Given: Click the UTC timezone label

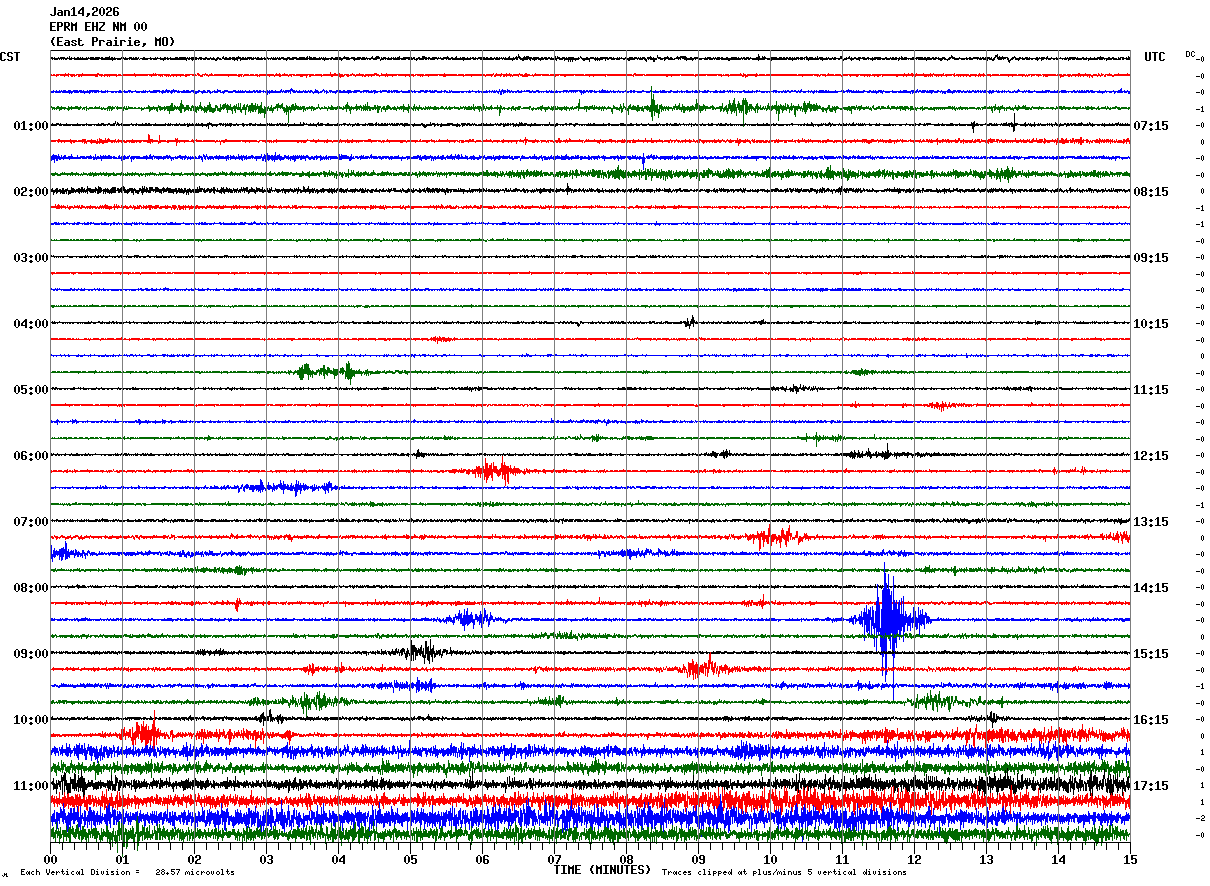Looking at the screenshot, I should pos(1155,57).
